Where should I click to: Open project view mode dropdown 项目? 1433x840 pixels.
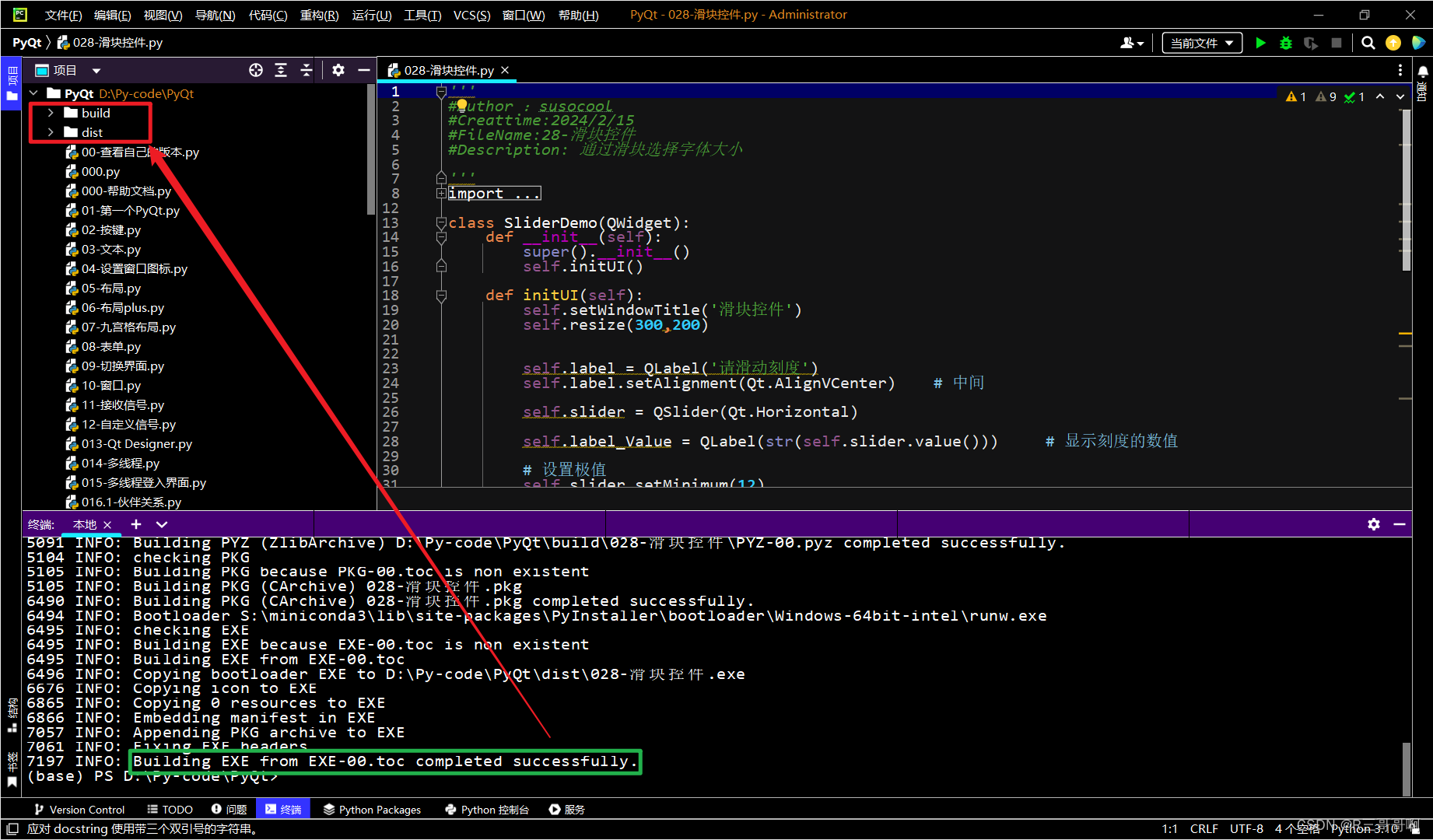tap(68, 70)
